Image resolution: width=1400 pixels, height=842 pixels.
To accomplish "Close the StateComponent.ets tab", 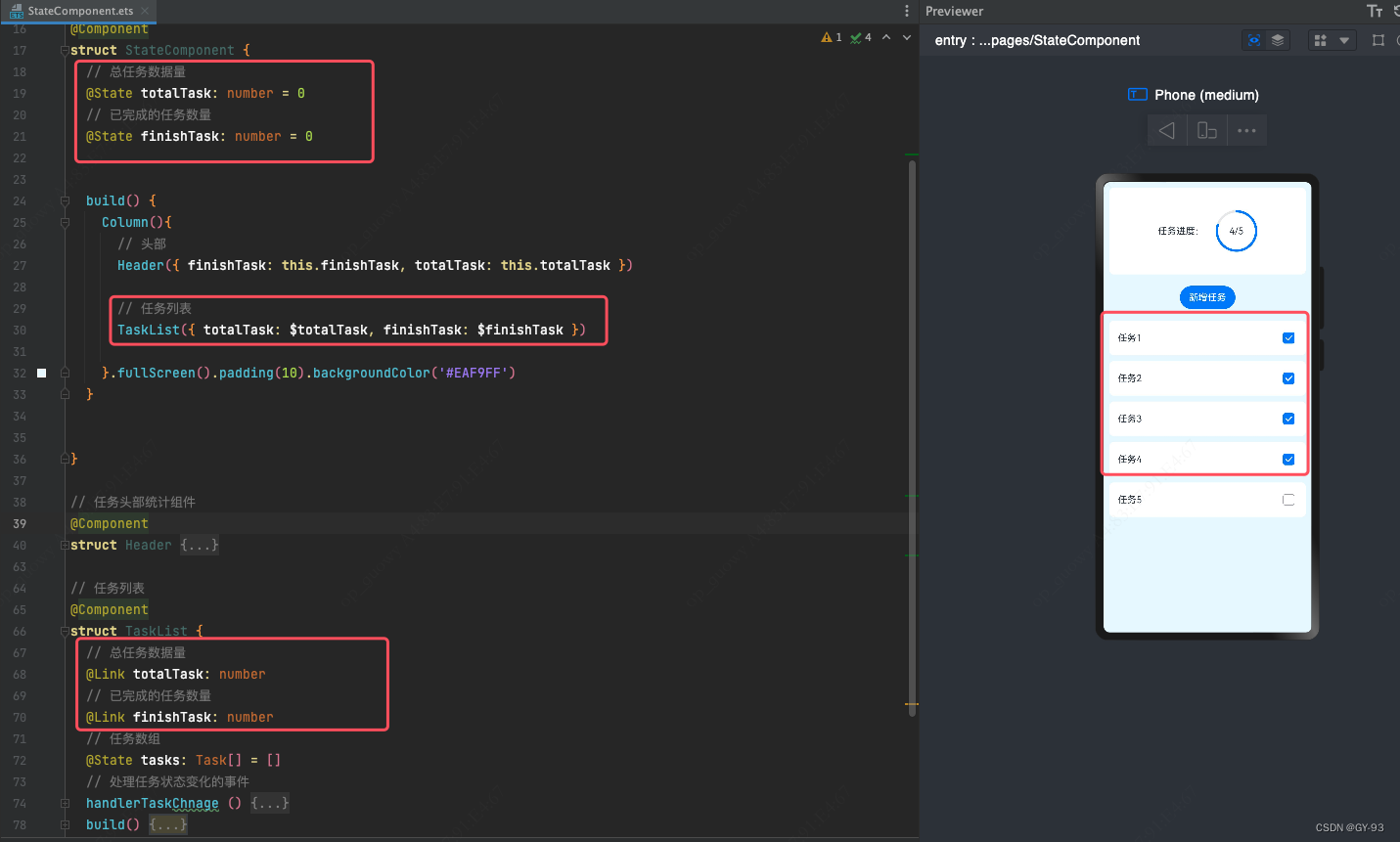I will (145, 11).
